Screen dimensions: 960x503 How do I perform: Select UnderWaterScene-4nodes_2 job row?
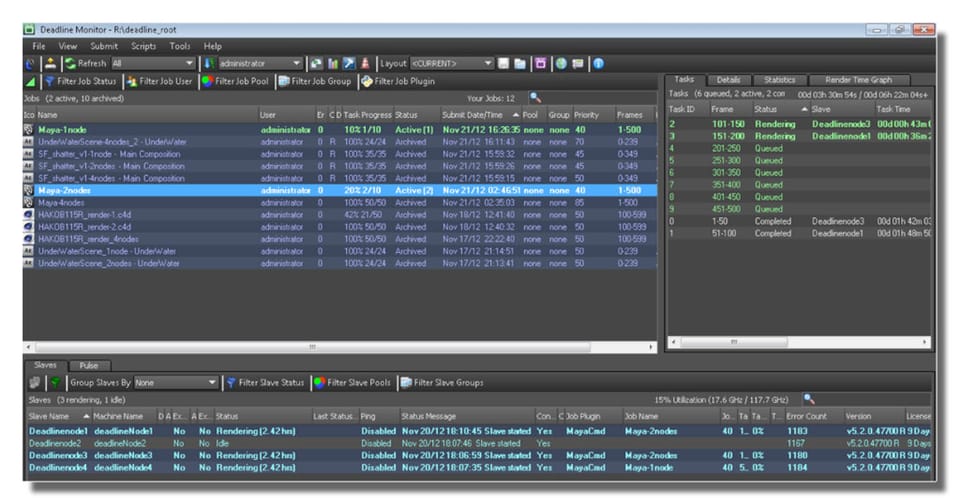click(340, 142)
